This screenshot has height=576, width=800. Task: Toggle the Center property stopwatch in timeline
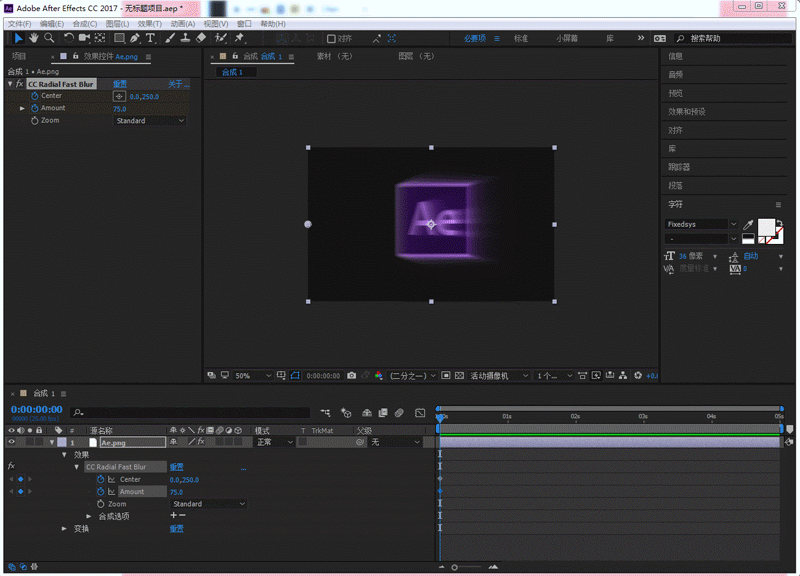(100, 480)
